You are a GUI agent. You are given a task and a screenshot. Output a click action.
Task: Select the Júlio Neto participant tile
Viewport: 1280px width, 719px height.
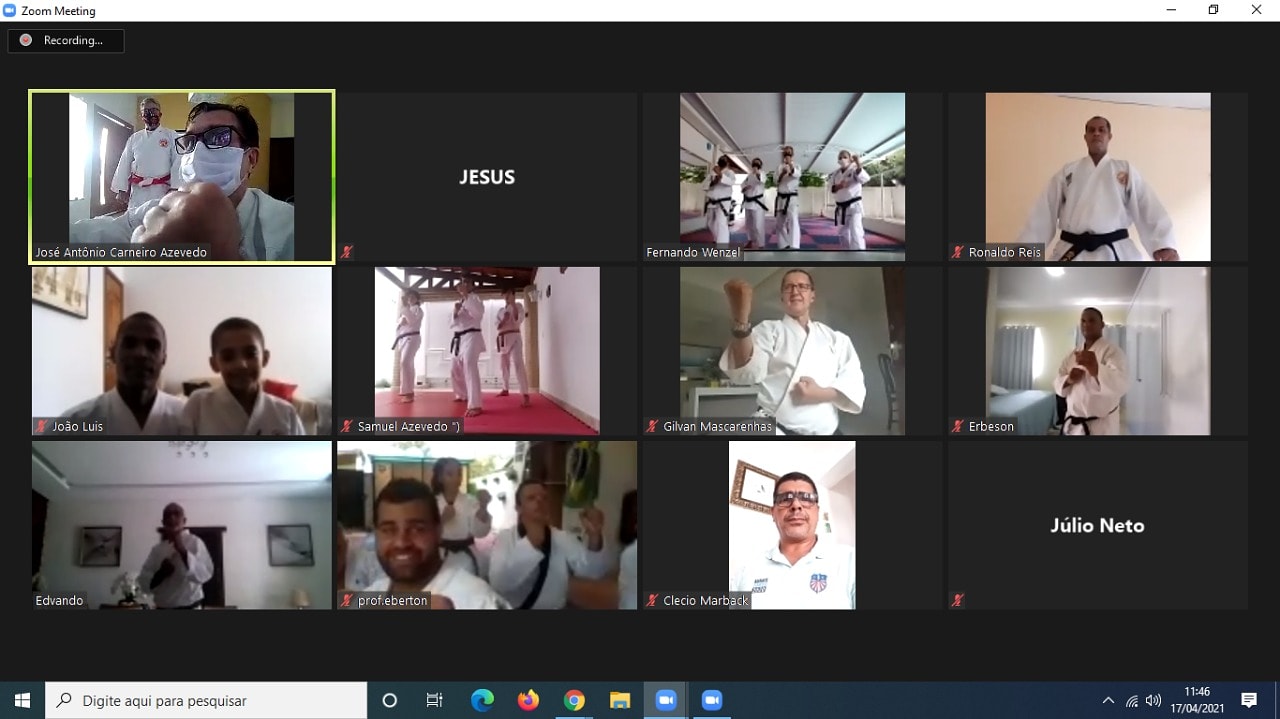(x=1097, y=525)
